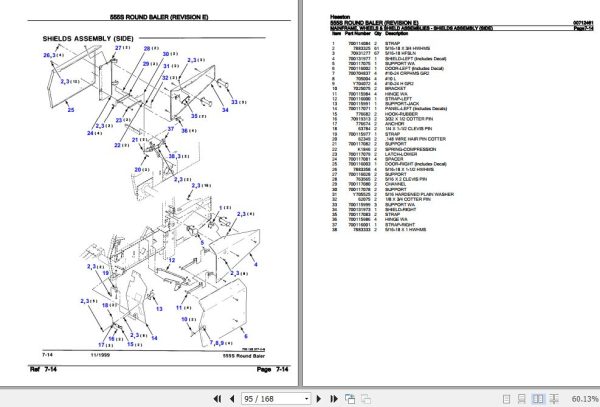The image size is (600, 407).
Task: Click callout number 25 on the diagram
Action: 71,110
